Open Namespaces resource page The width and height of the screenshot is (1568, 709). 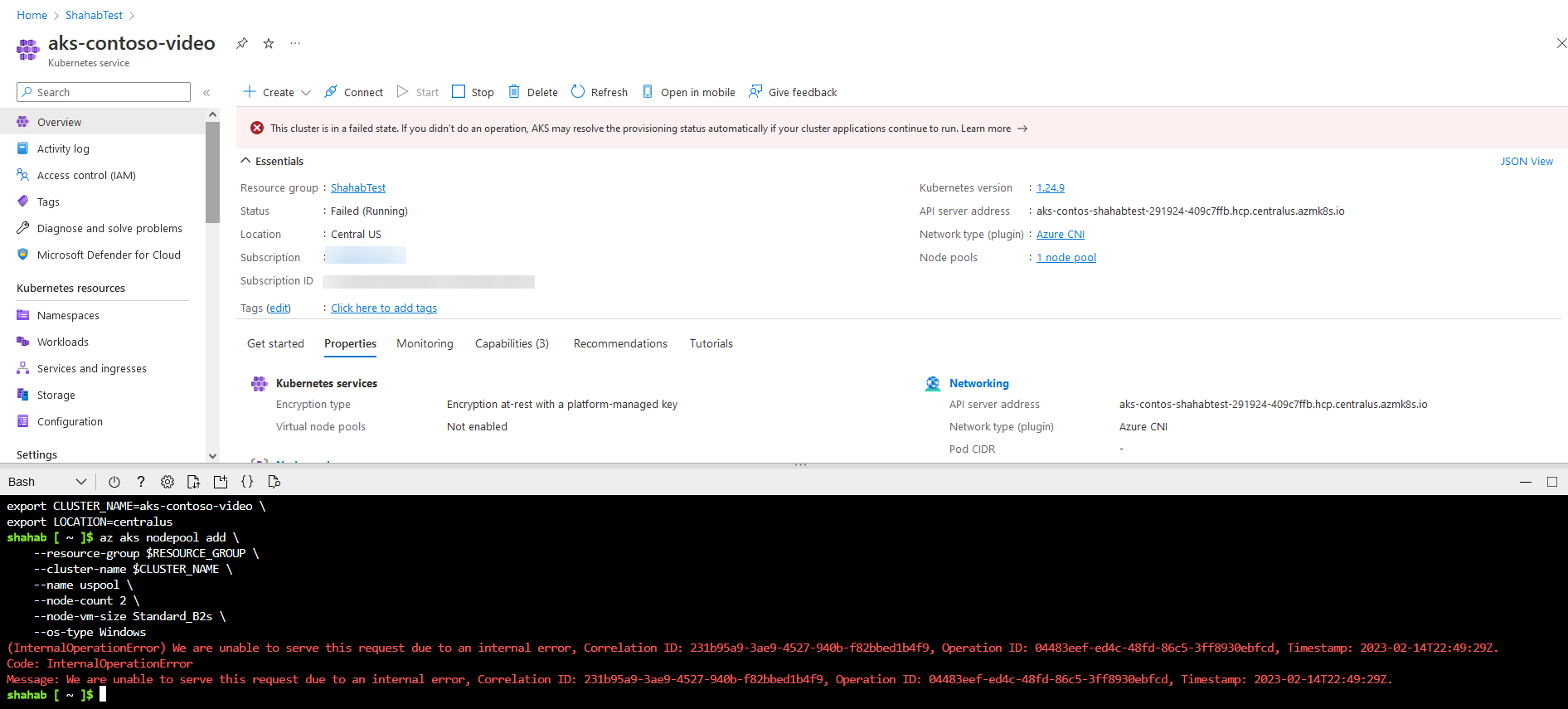(x=103, y=315)
